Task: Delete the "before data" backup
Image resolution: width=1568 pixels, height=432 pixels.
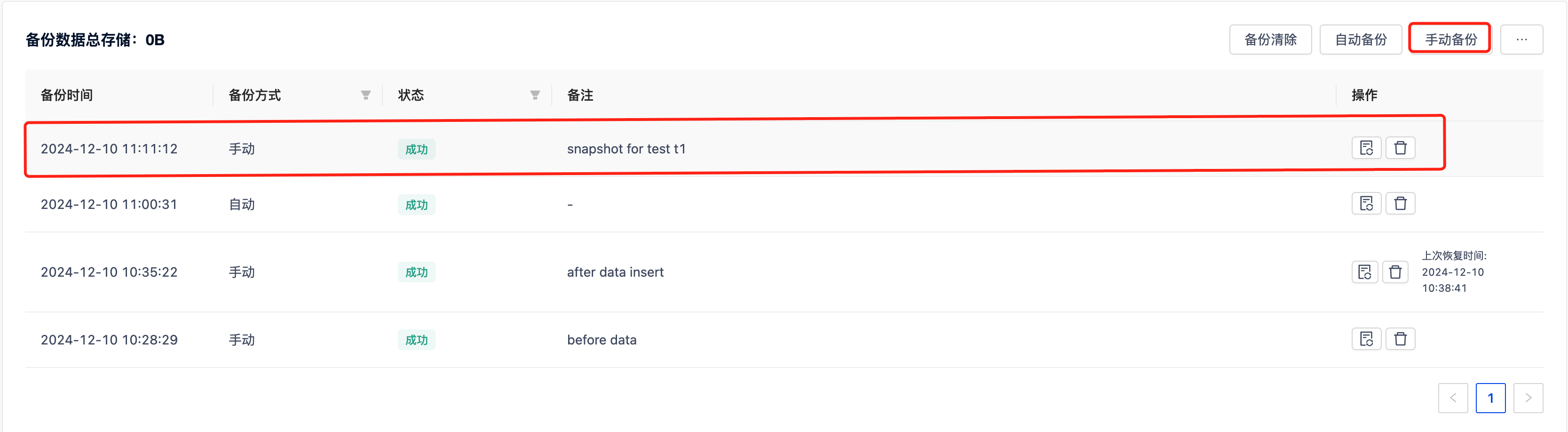Action: 1401,339
